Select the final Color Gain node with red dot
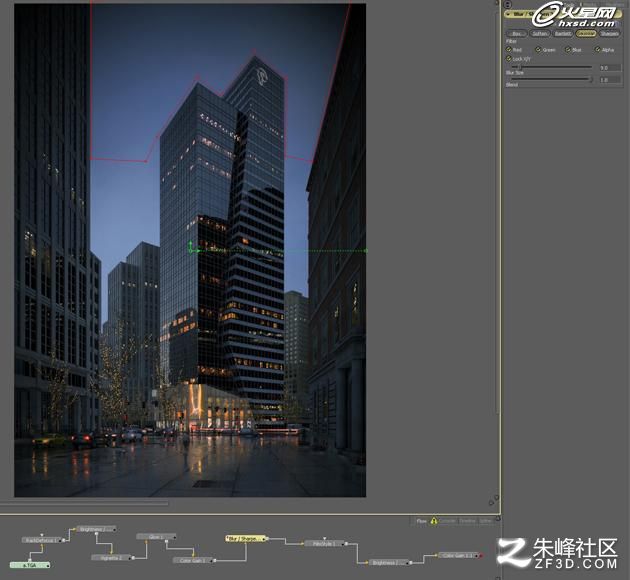 coord(458,555)
